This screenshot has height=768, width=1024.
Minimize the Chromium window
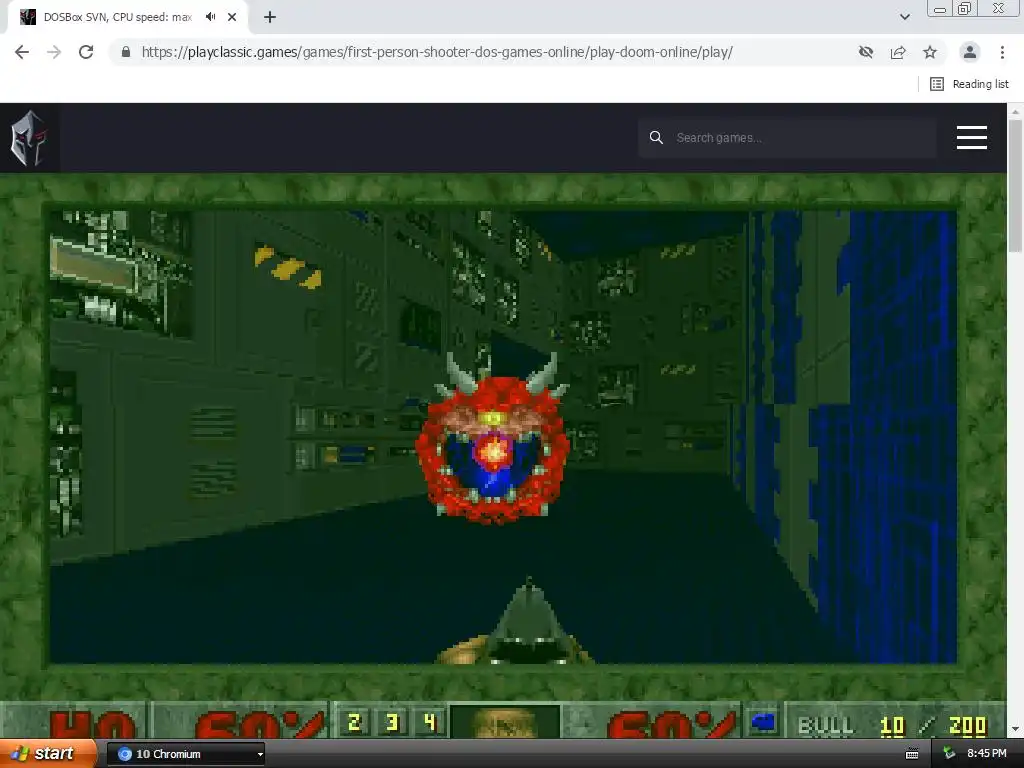940,9
